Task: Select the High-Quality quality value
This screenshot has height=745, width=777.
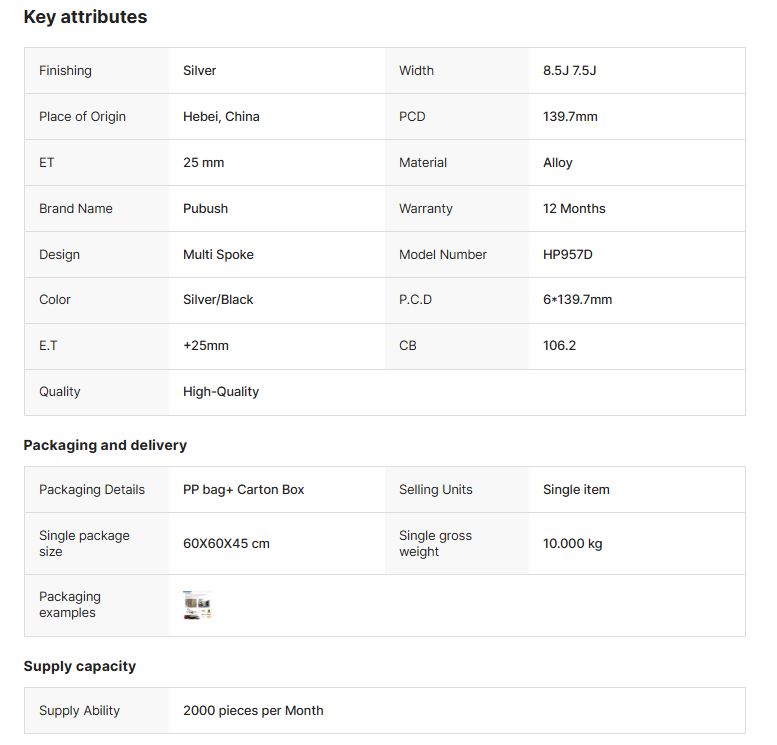Action: point(221,392)
